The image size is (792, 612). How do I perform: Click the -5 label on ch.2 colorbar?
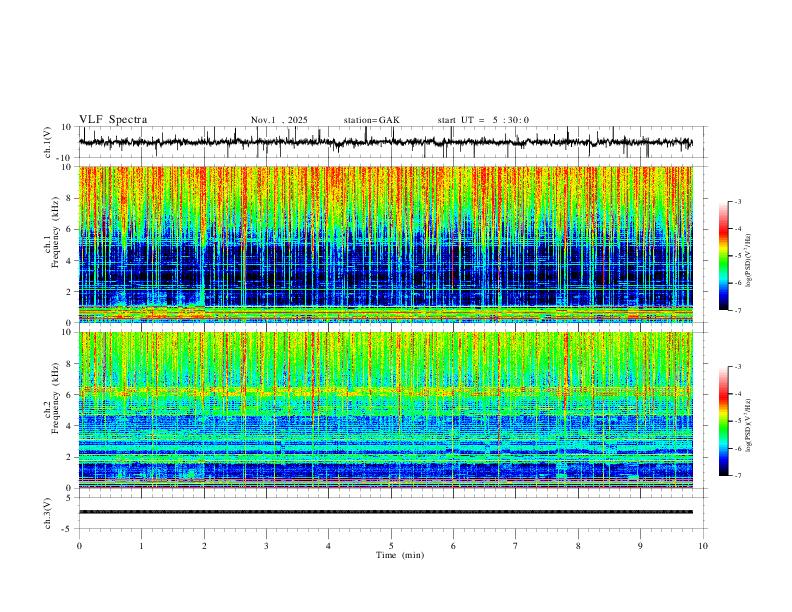point(737,421)
